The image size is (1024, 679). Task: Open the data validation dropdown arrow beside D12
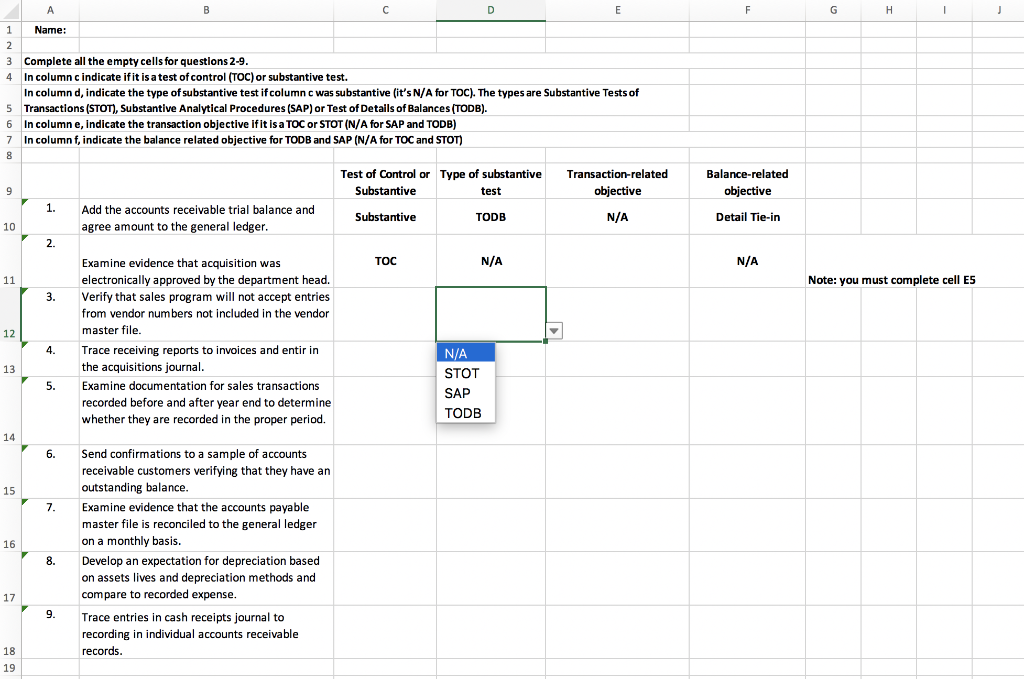[553, 330]
